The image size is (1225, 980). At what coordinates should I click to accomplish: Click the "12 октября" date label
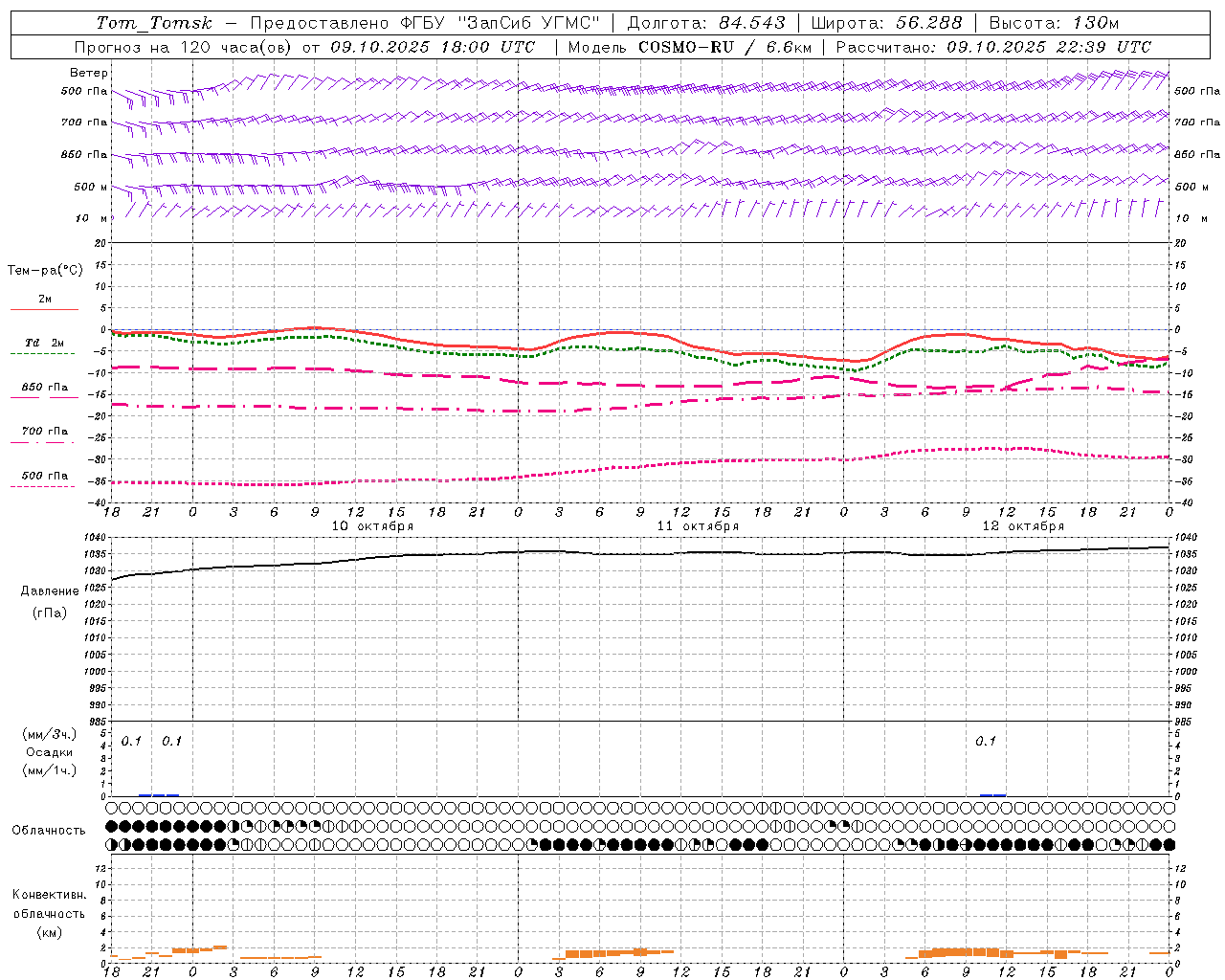pyautogui.click(x=1023, y=526)
